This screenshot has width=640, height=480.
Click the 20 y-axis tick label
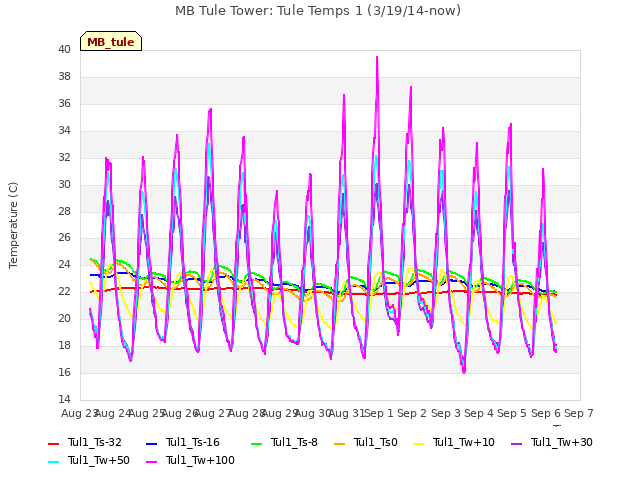(x=64, y=318)
